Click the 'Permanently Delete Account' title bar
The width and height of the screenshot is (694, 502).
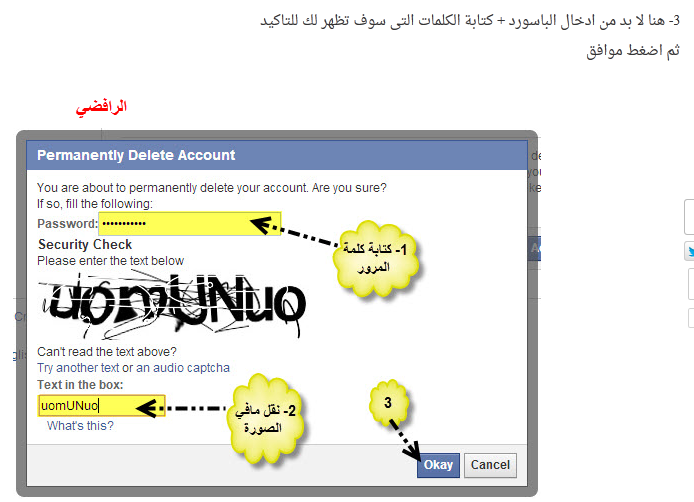277,155
